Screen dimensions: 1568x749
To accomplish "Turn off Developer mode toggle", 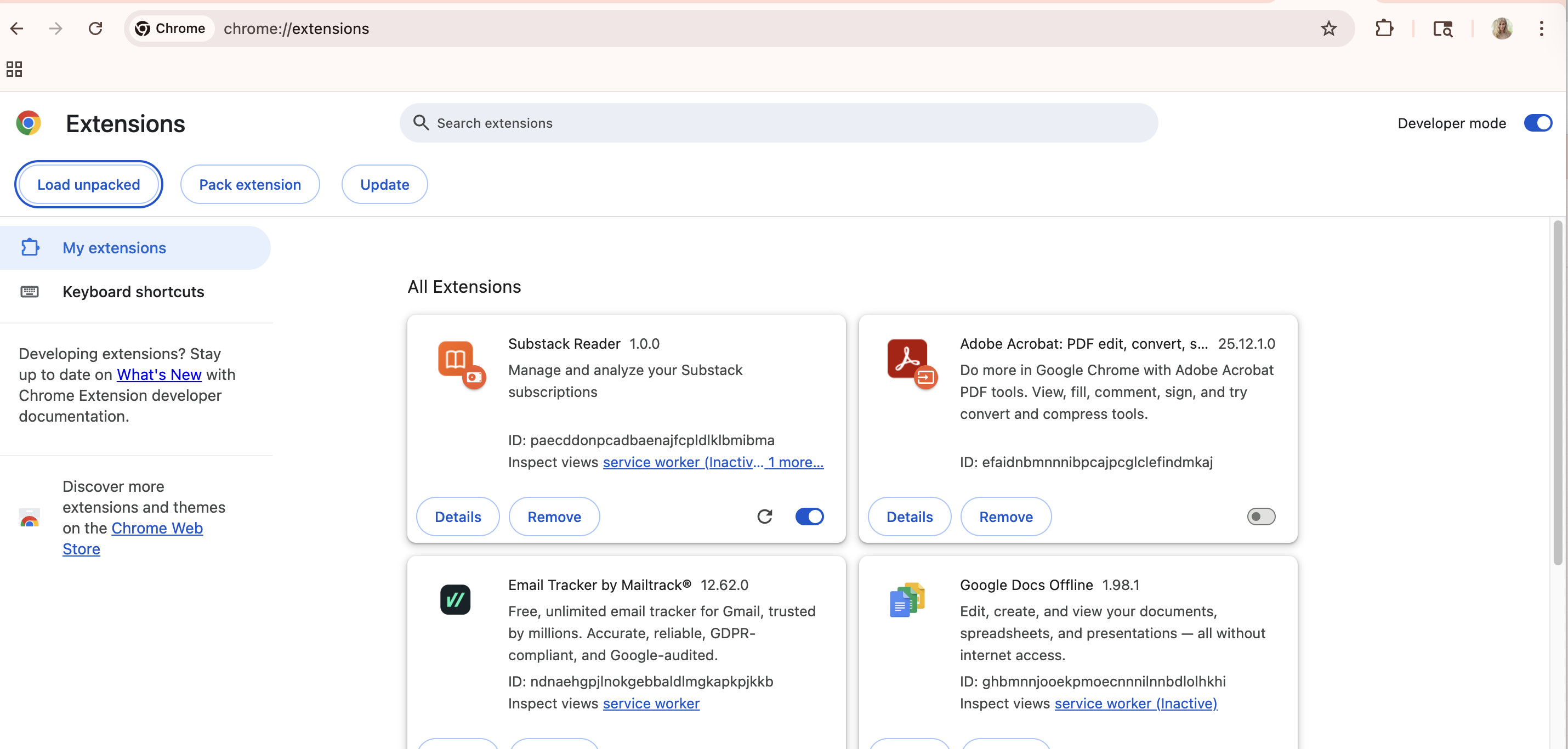I will click(1537, 123).
